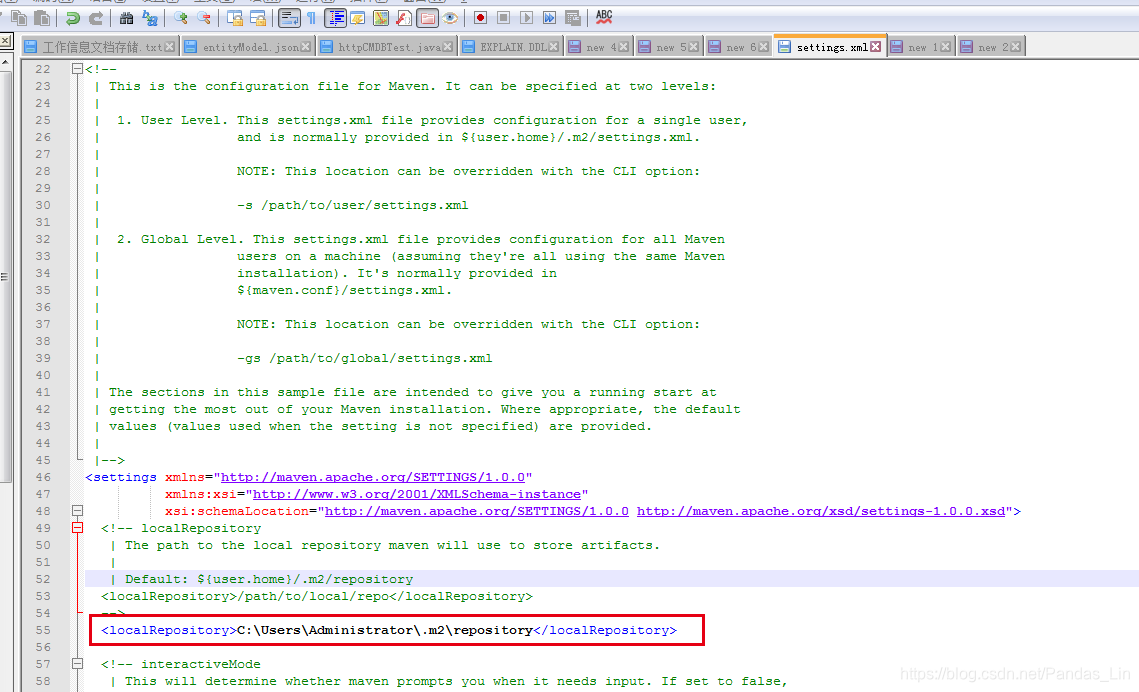Close the settings.xml tab

[876, 47]
